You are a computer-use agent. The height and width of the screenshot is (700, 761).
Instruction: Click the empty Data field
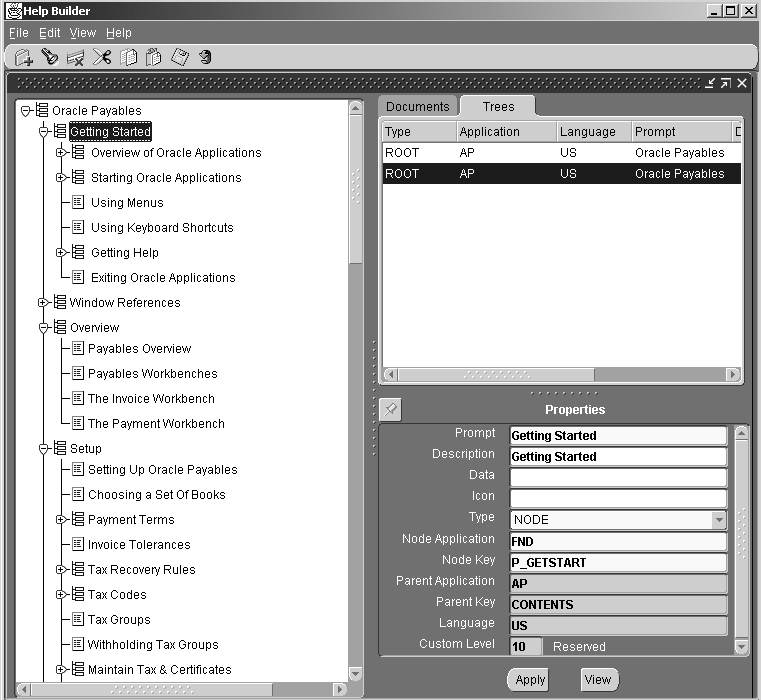pos(618,478)
